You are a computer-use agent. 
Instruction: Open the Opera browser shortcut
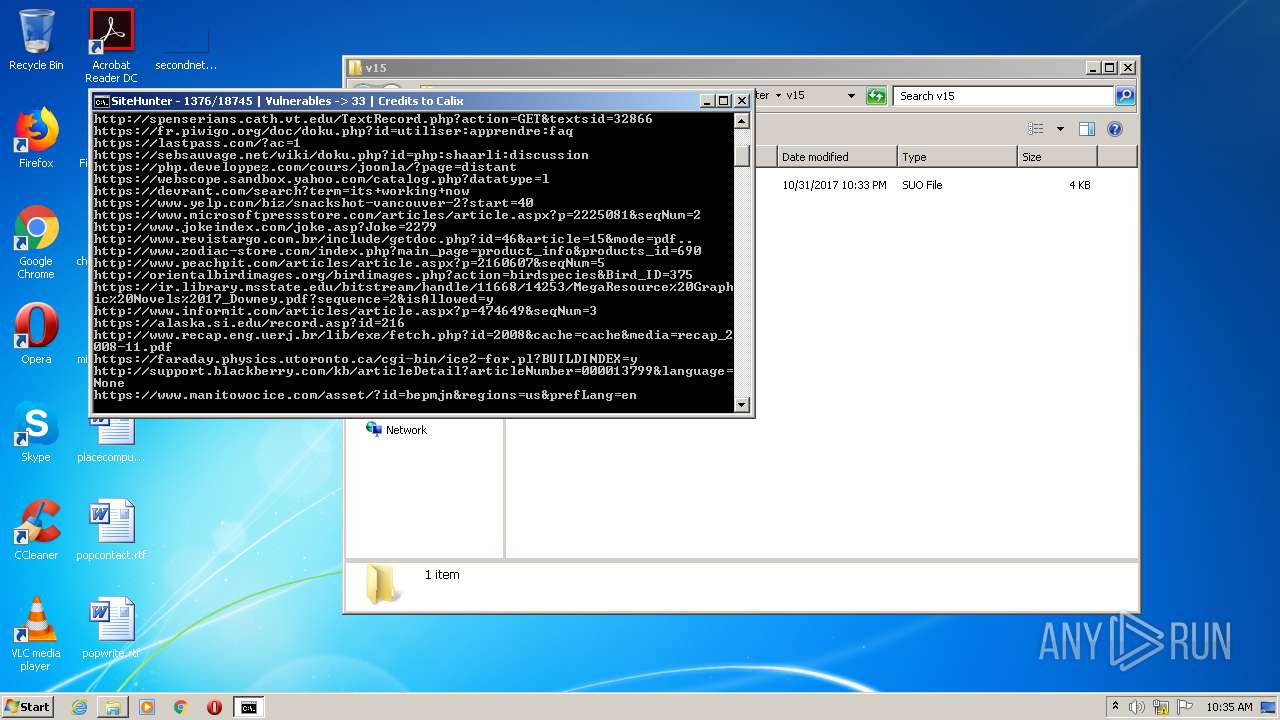coord(36,334)
